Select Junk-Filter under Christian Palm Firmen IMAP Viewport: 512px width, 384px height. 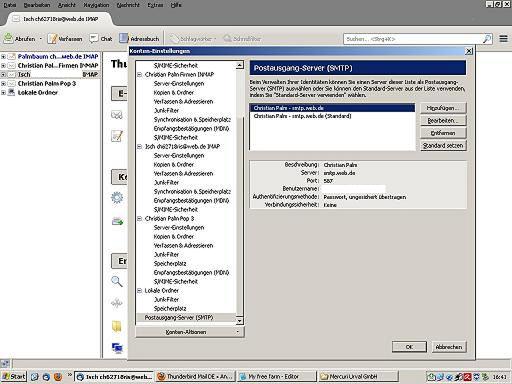(166, 111)
